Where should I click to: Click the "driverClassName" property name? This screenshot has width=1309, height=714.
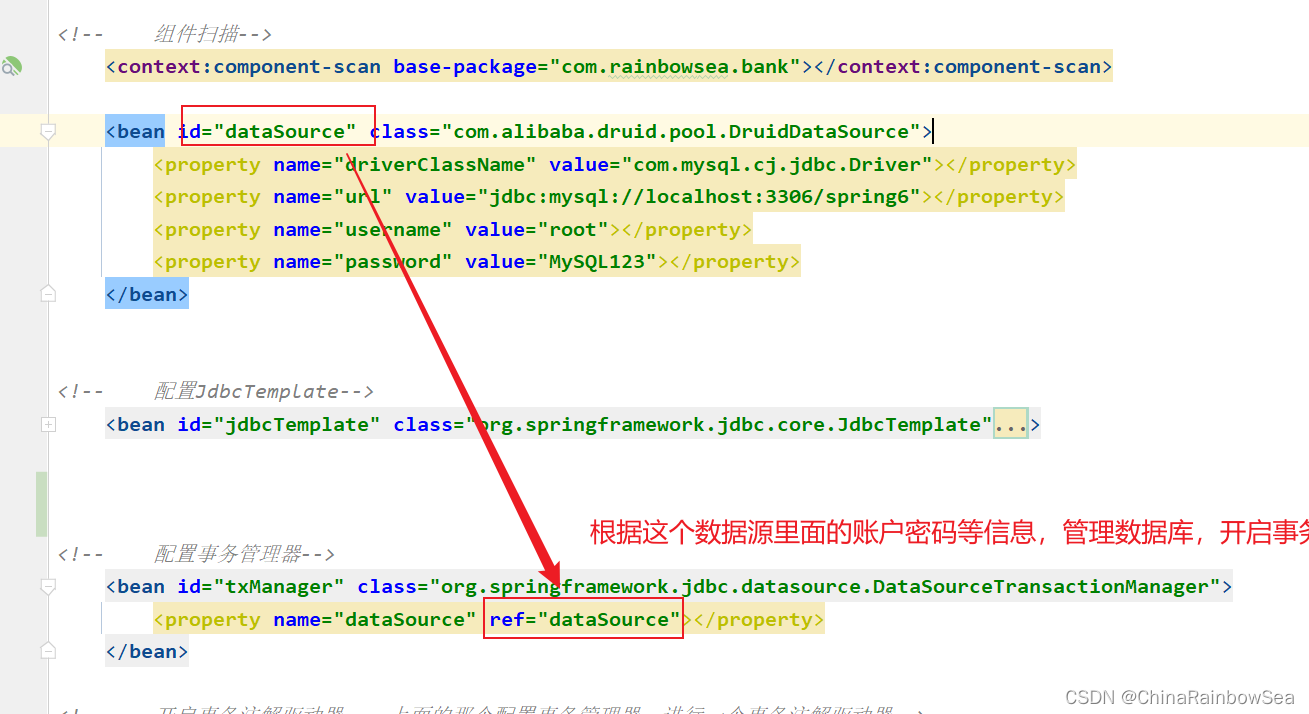(435, 164)
